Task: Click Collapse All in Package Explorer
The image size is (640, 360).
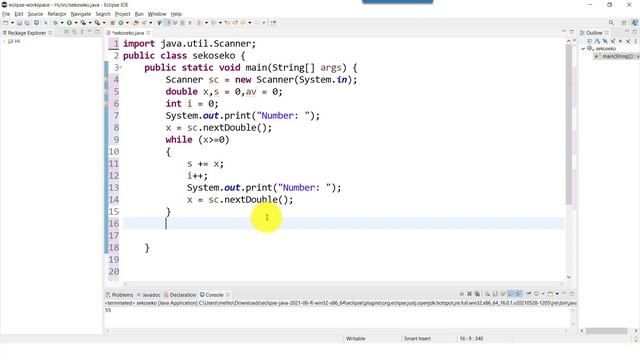Action: pos(67,32)
